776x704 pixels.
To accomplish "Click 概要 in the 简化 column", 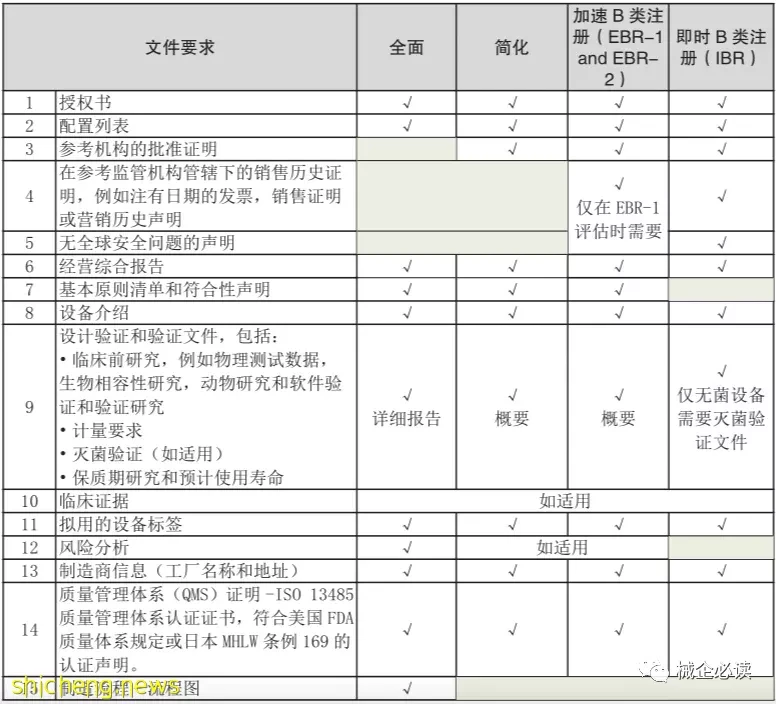I will pyautogui.click(x=512, y=419).
